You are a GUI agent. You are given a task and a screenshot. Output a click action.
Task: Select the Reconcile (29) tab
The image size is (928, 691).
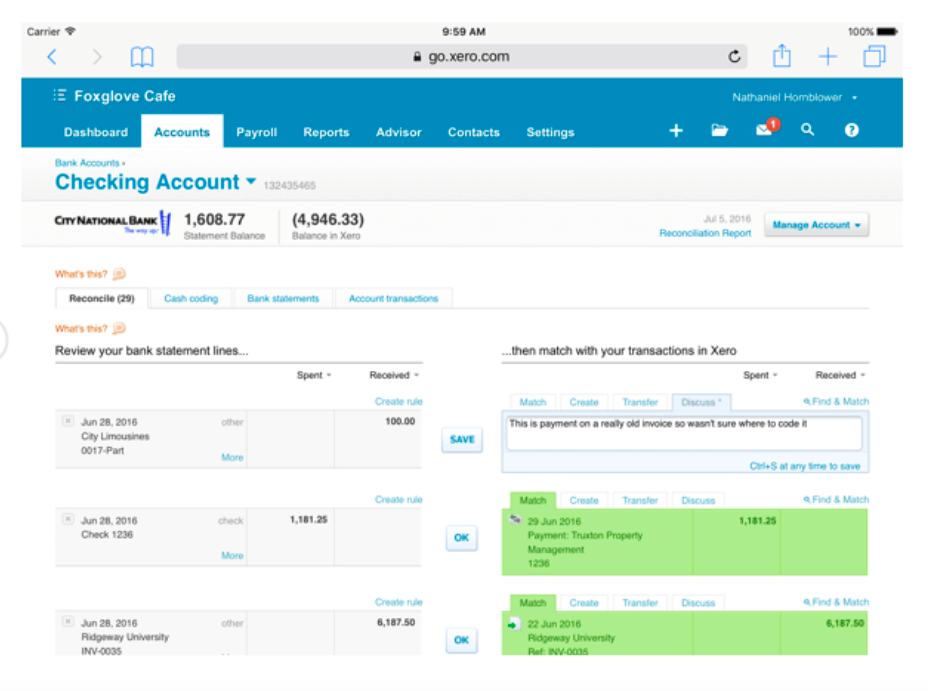102,298
